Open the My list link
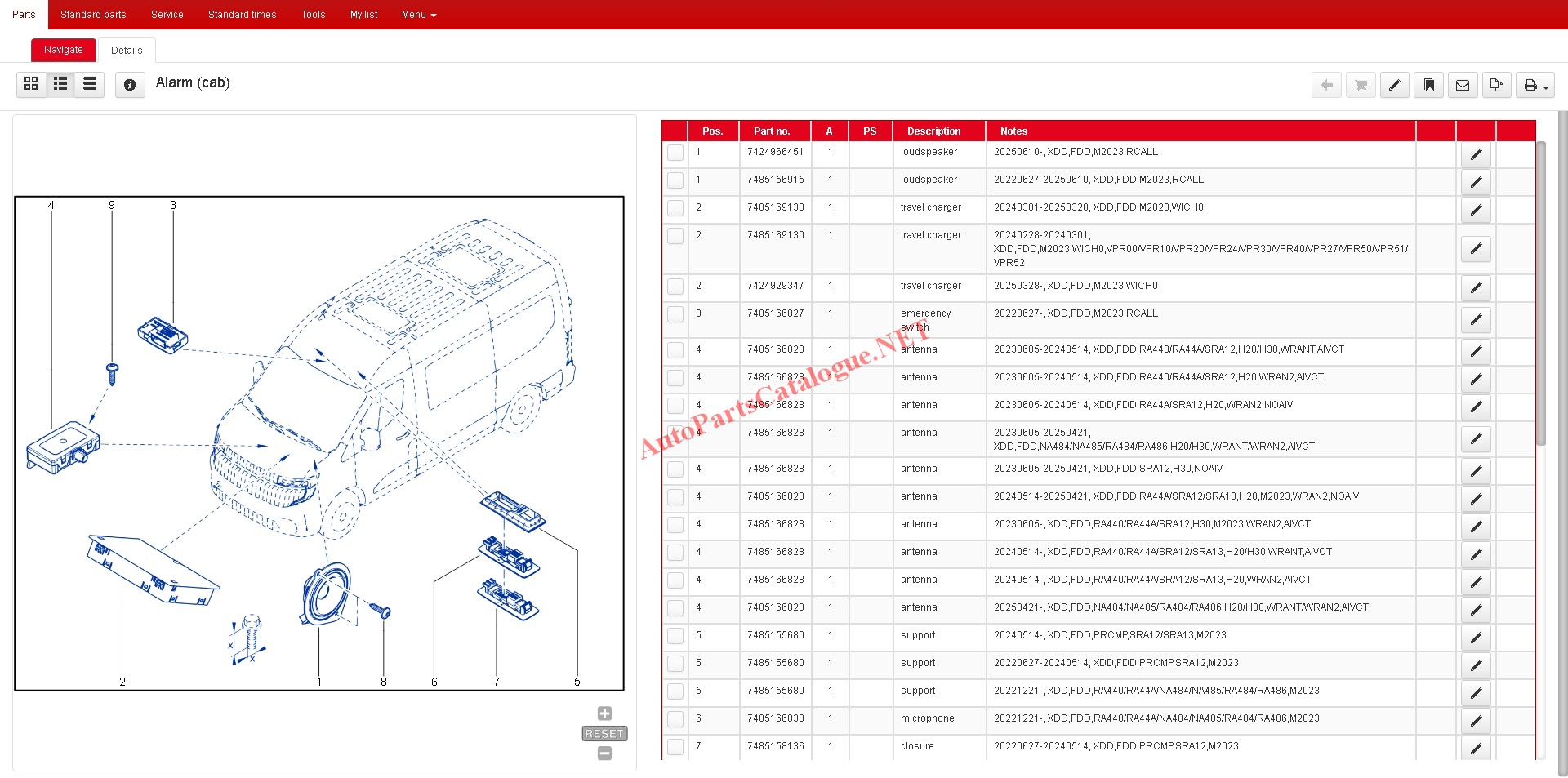Screen dimensions: 1568x778 pos(363,15)
